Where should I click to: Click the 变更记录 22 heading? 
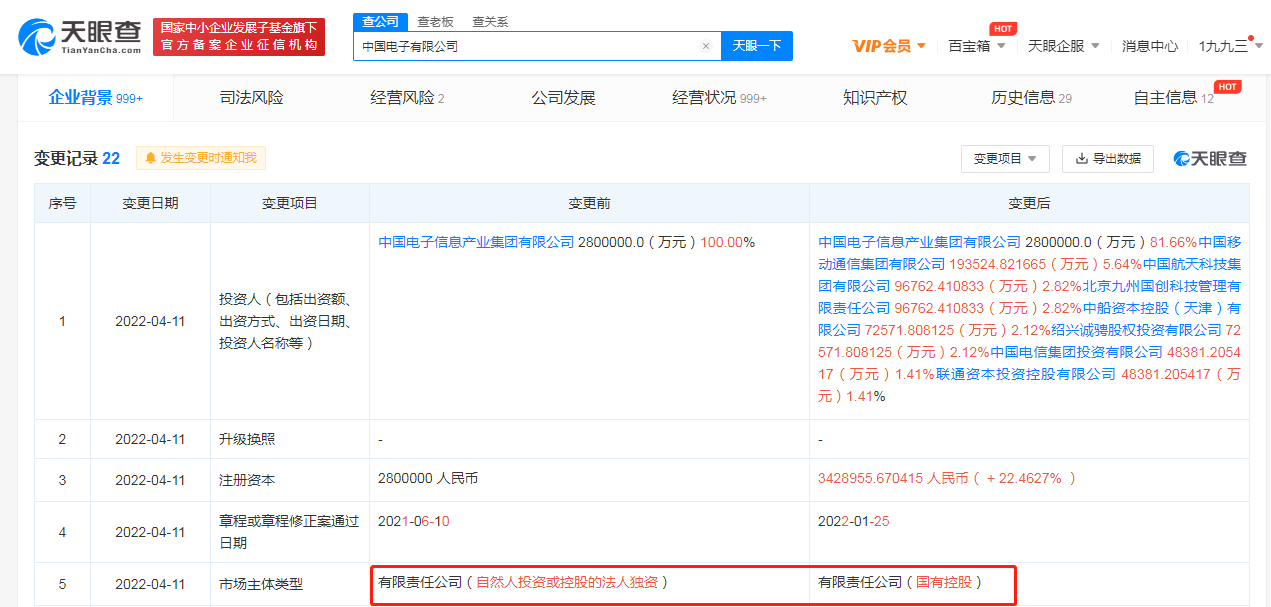[77, 158]
